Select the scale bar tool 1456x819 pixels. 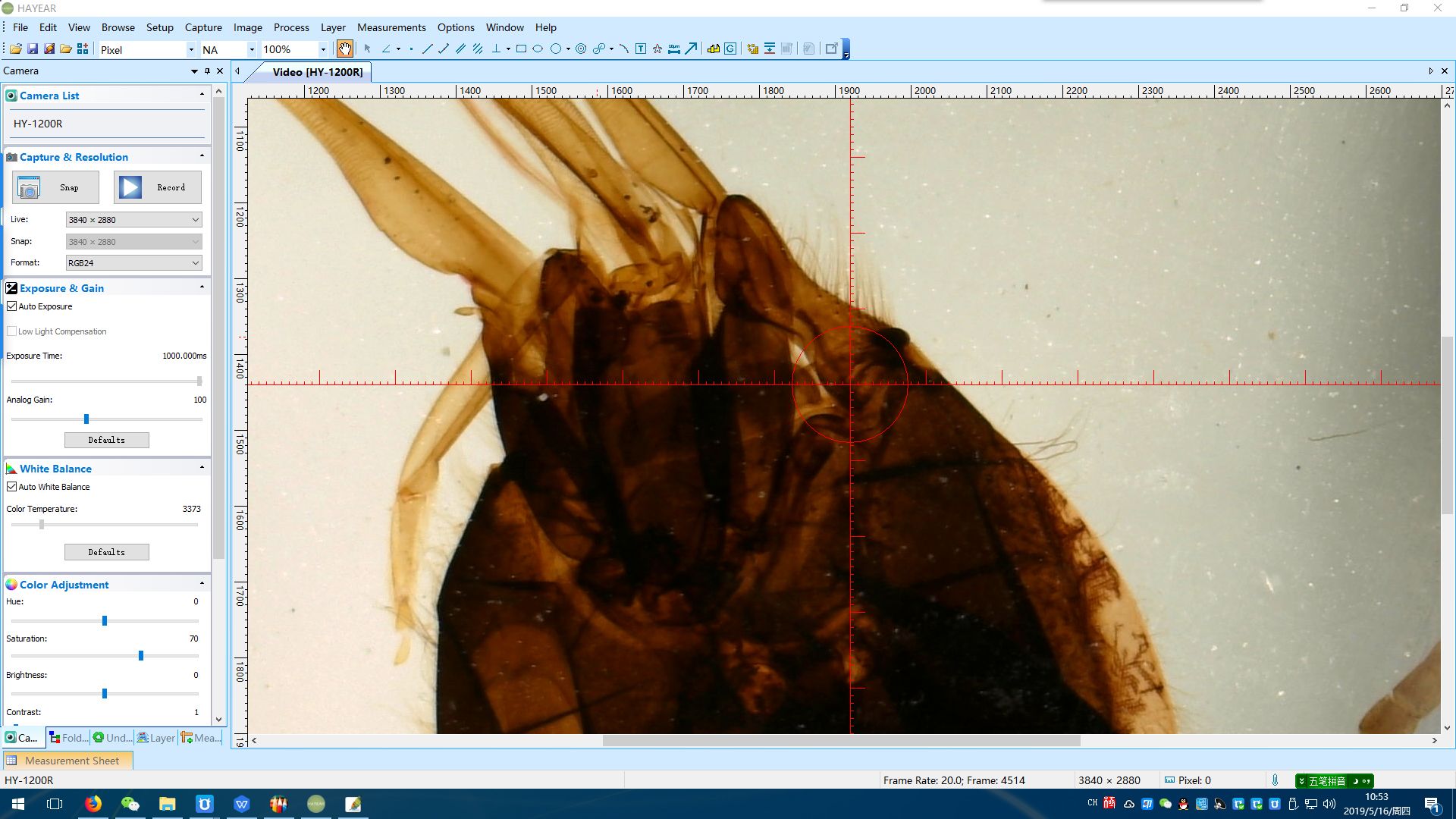tap(674, 49)
